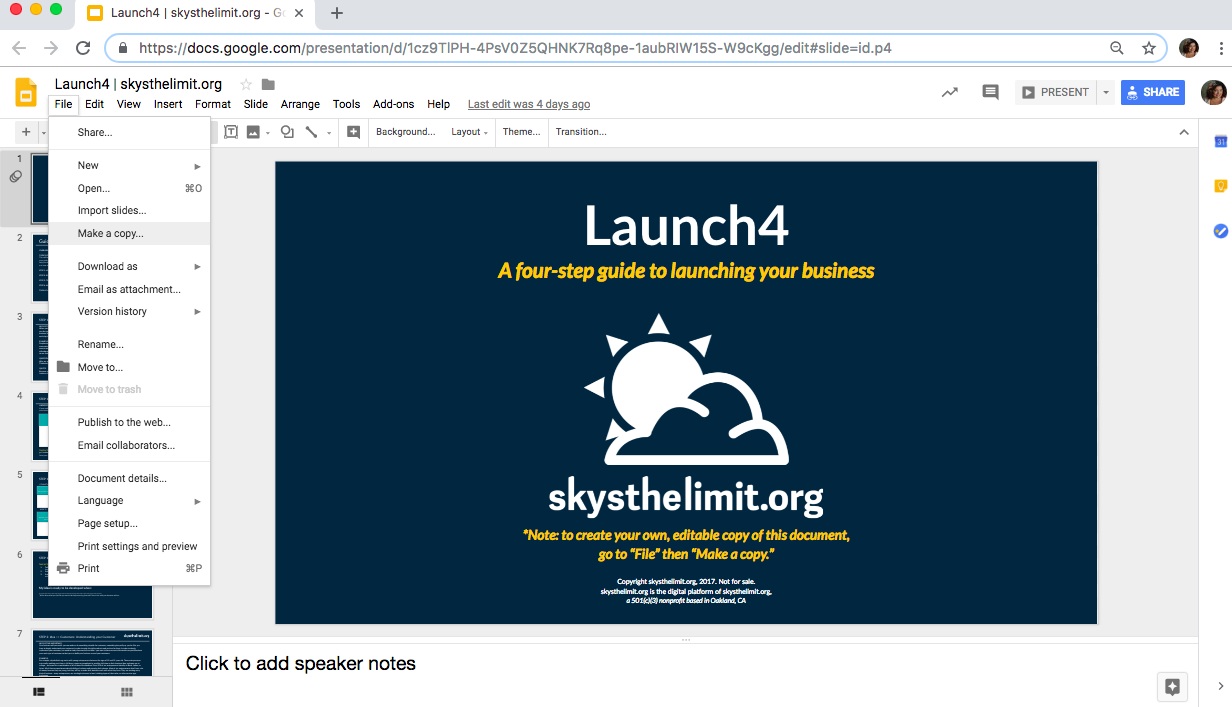Click the PRESENT button
Image resolution: width=1232 pixels, height=707 pixels.
click(1055, 92)
